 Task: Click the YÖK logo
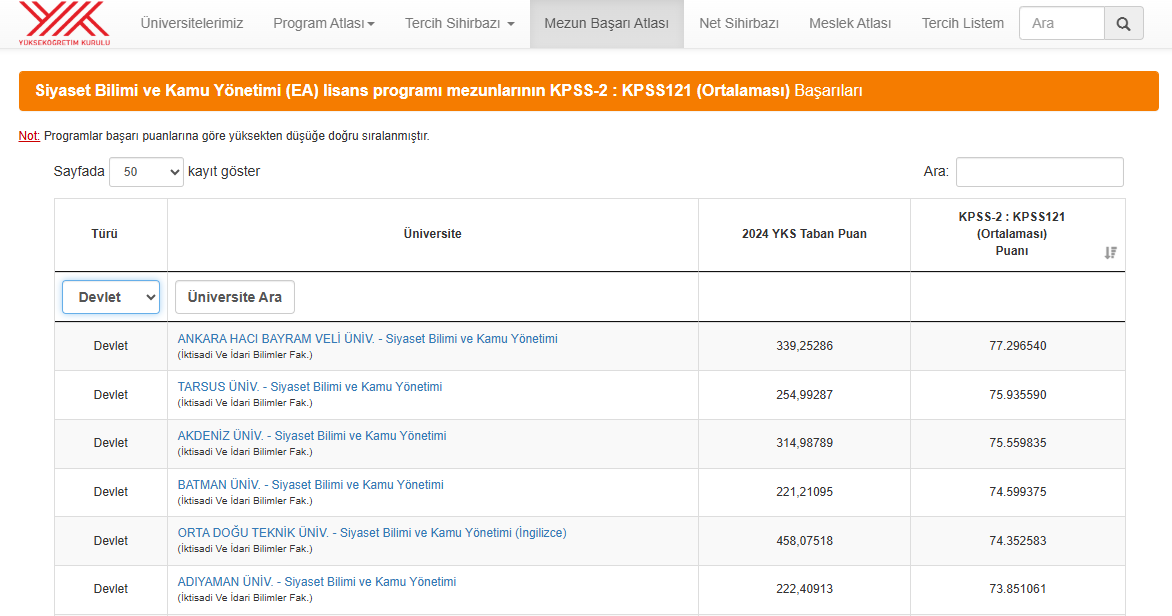coord(64,23)
